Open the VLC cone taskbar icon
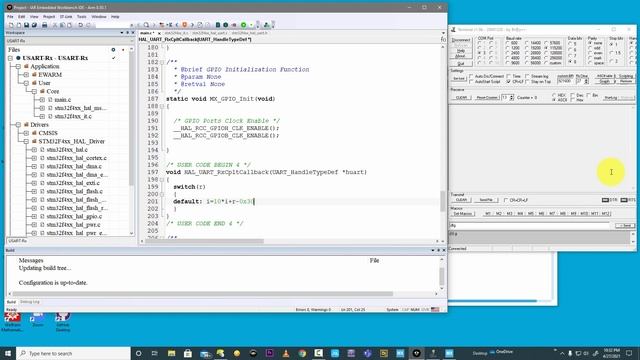Image resolution: width=640 pixels, height=360 pixels. (286, 353)
